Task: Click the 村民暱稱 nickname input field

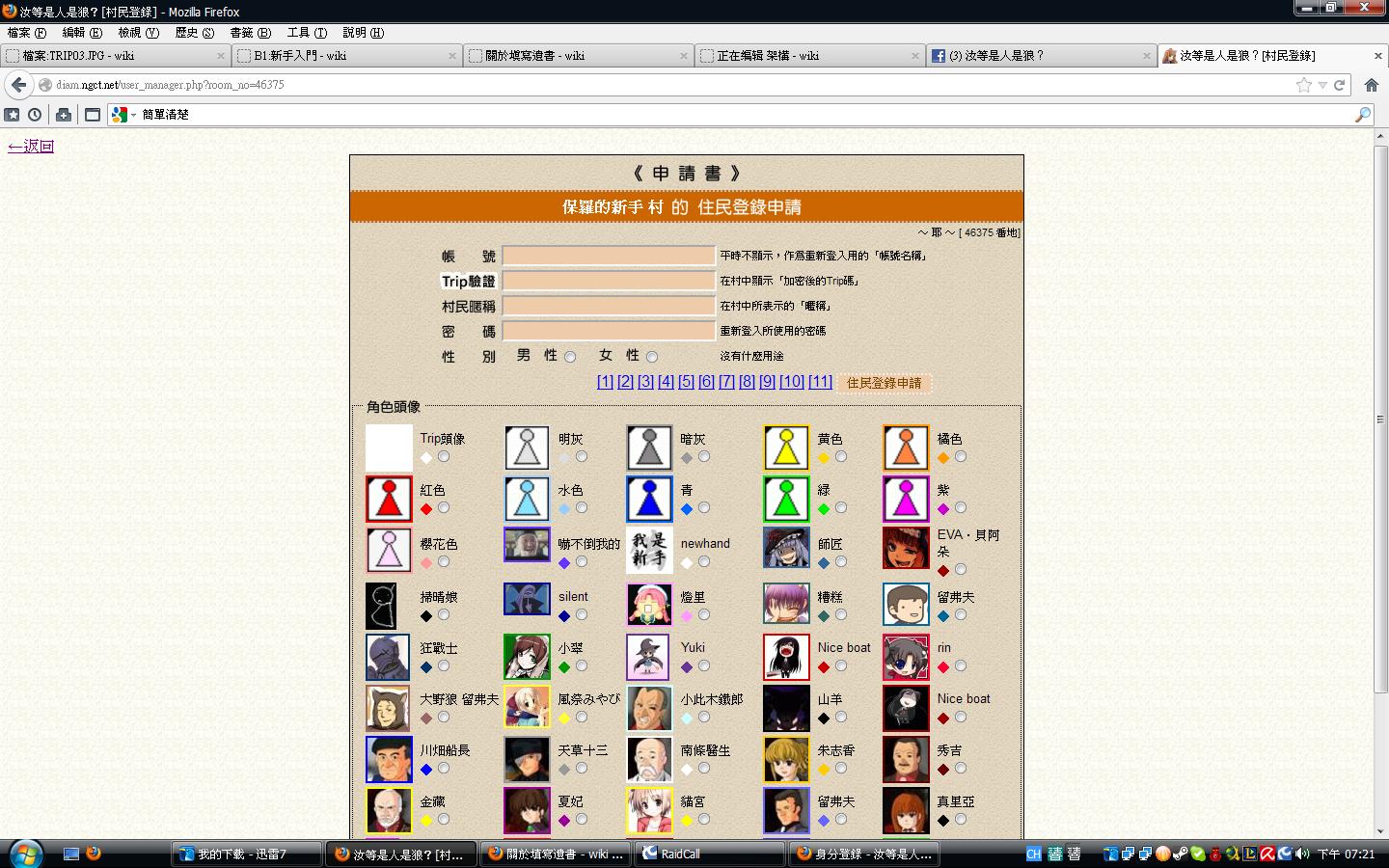Action: pos(609,306)
